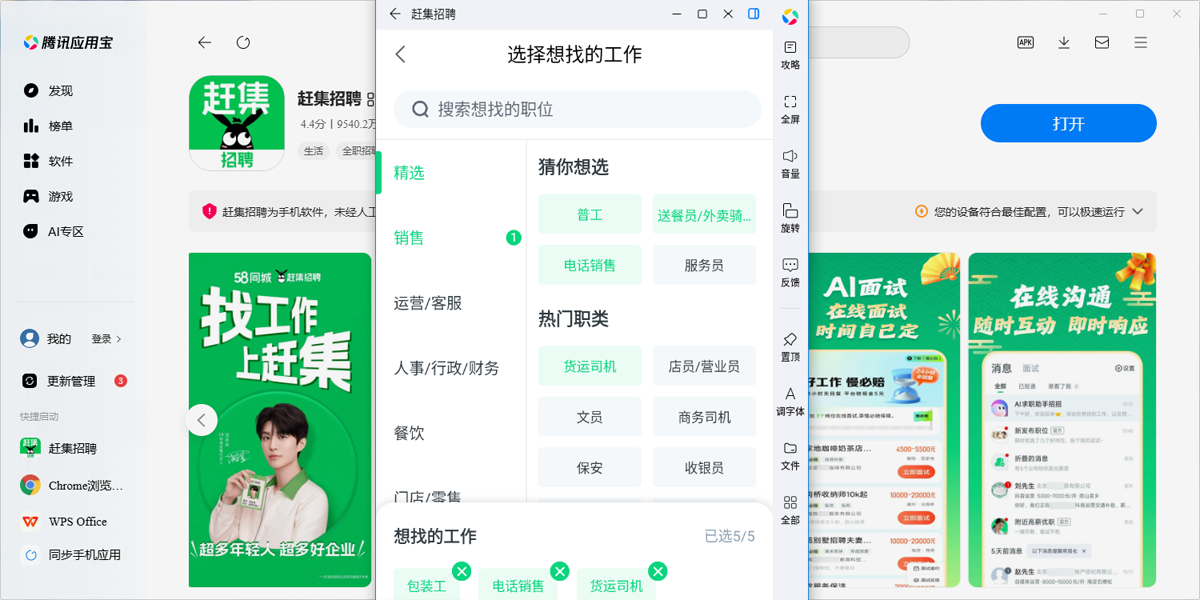
Task: Toggle 电话销售 chip under 猜你想选
Action: pyautogui.click(x=590, y=265)
